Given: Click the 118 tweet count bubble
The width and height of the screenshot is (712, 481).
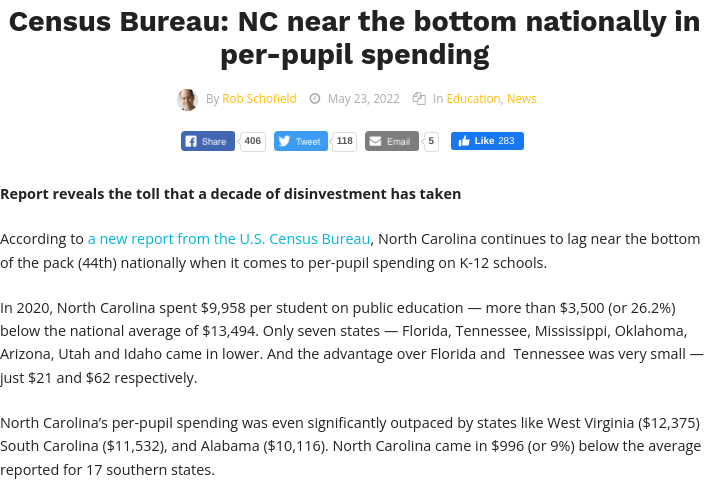Looking at the screenshot, I should (x=344, y=142).
